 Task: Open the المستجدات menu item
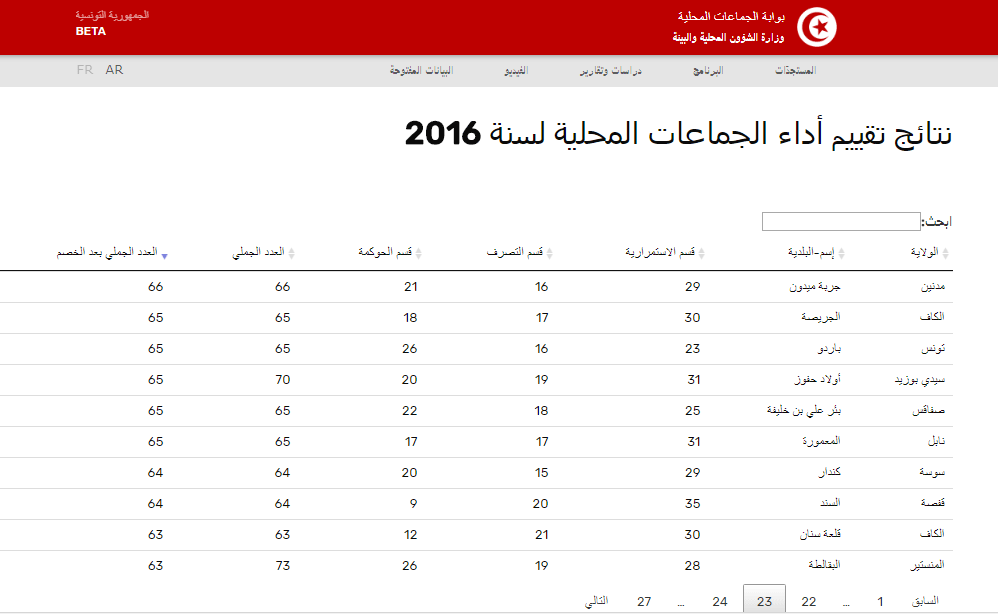coord(796,70)
